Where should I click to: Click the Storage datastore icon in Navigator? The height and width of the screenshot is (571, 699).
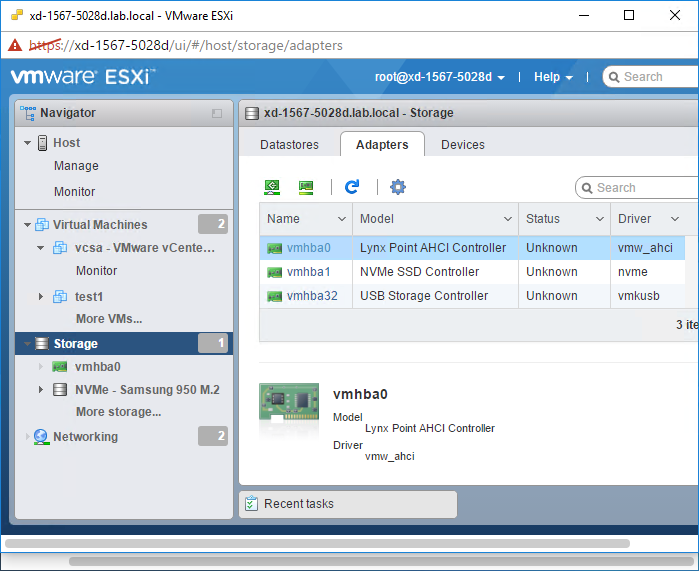click(x=41, y=344)
